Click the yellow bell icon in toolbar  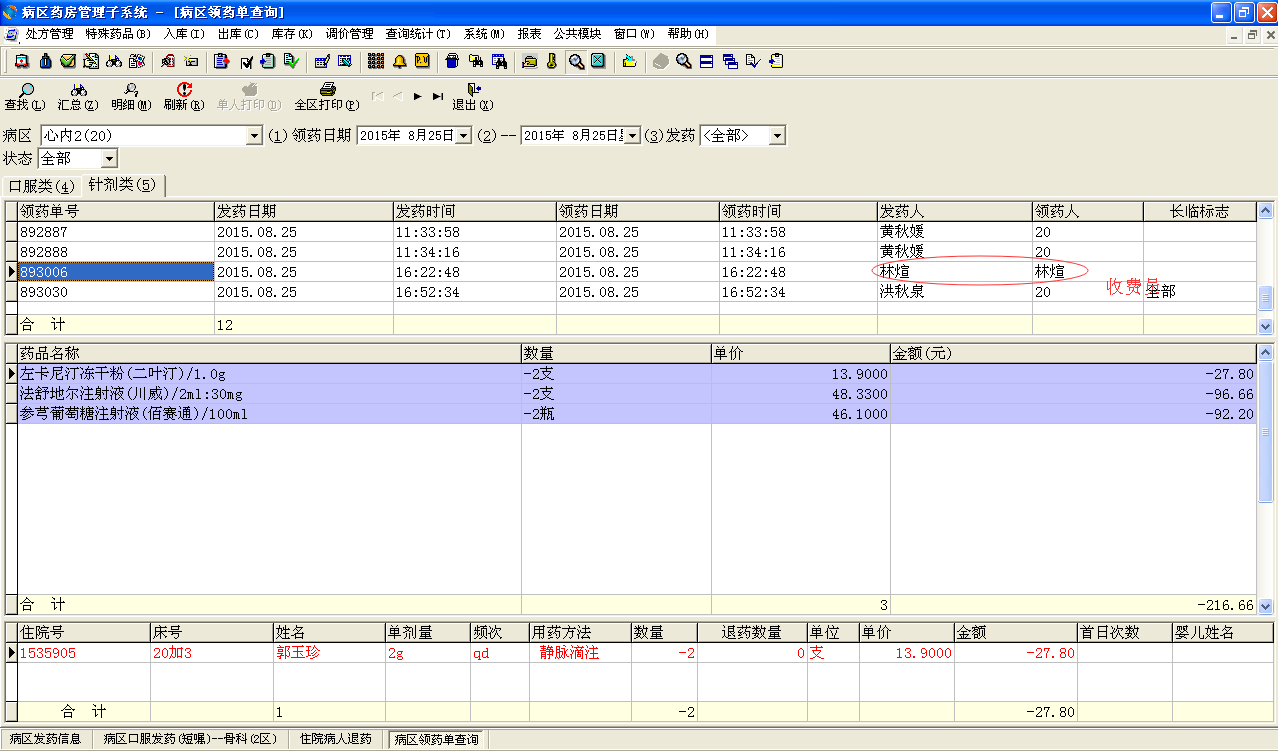tap(400, 61)
